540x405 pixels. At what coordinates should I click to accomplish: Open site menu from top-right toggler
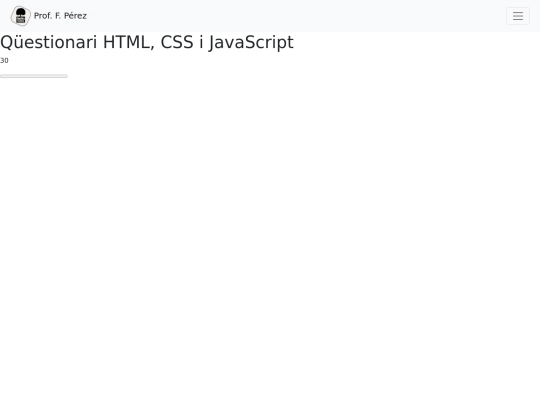(518, 16)
